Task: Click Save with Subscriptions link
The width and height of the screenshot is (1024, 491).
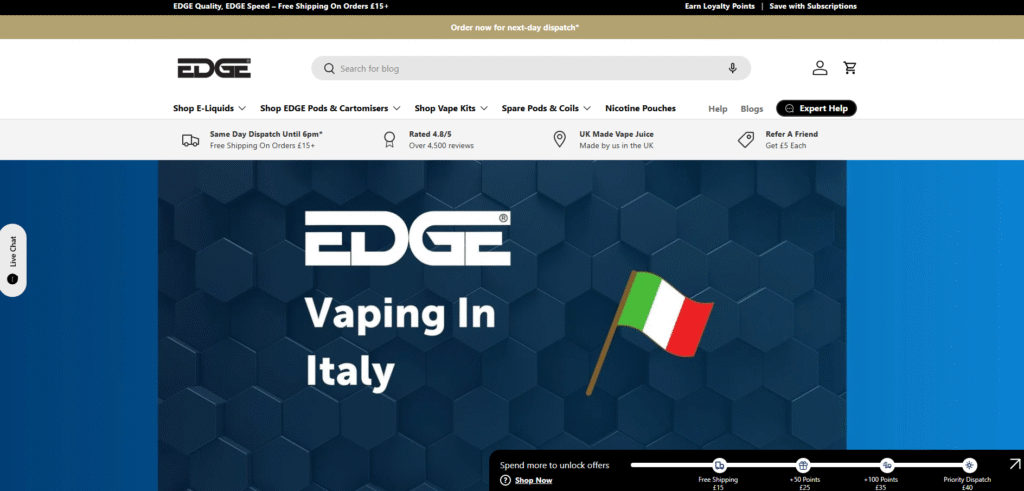Action: (x=813, y=7)
